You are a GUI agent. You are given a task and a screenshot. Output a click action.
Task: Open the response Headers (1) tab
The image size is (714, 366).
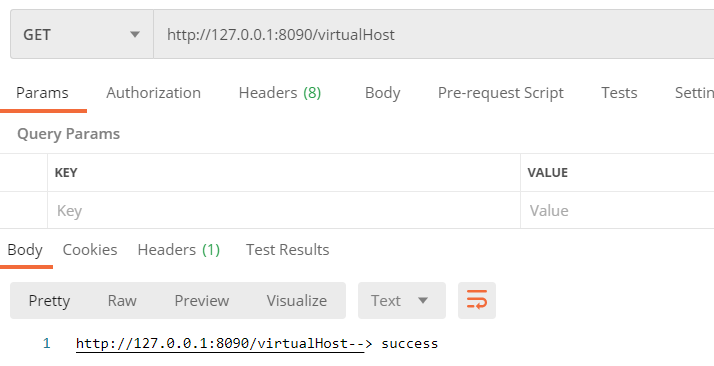tap(178, 250)
